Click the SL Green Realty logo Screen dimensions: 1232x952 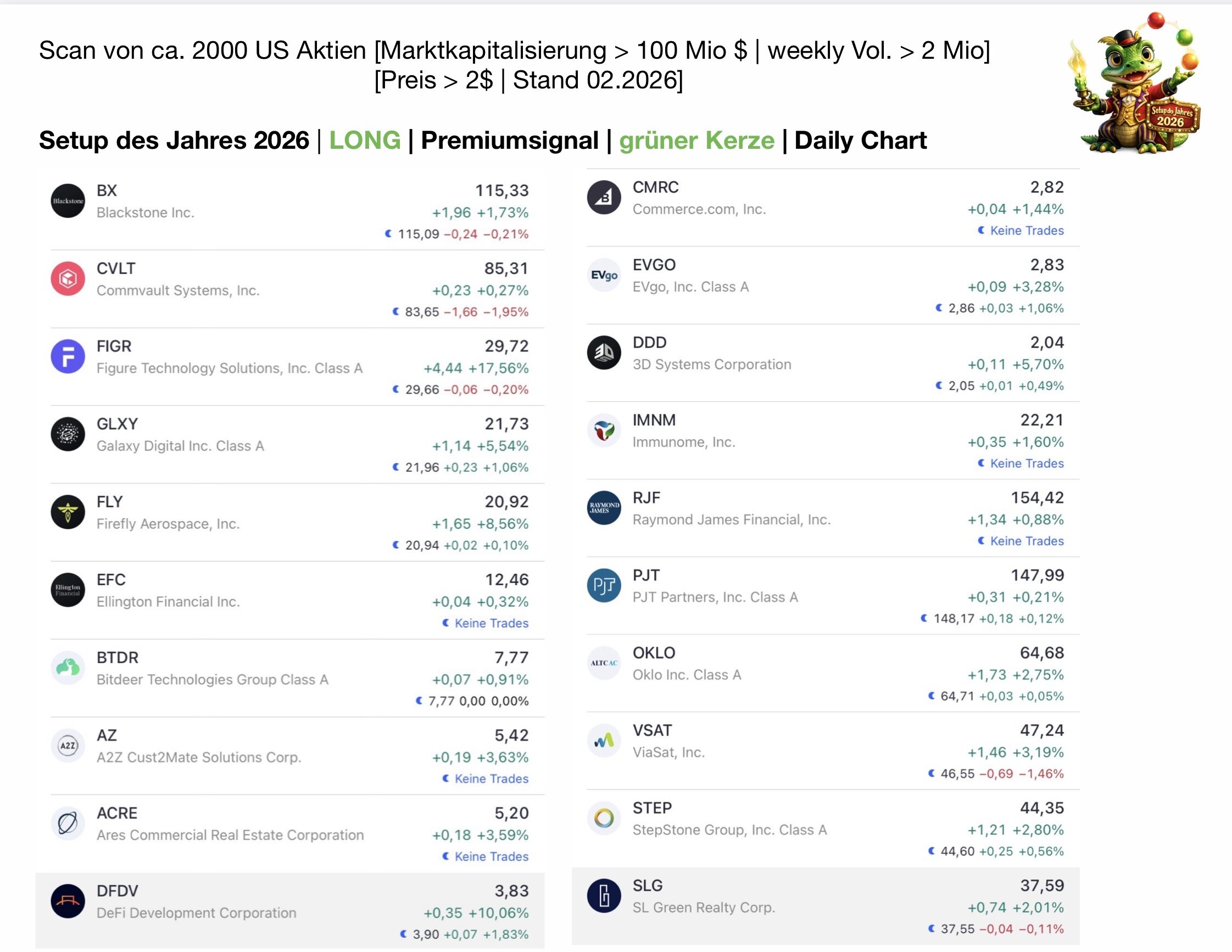604,896
